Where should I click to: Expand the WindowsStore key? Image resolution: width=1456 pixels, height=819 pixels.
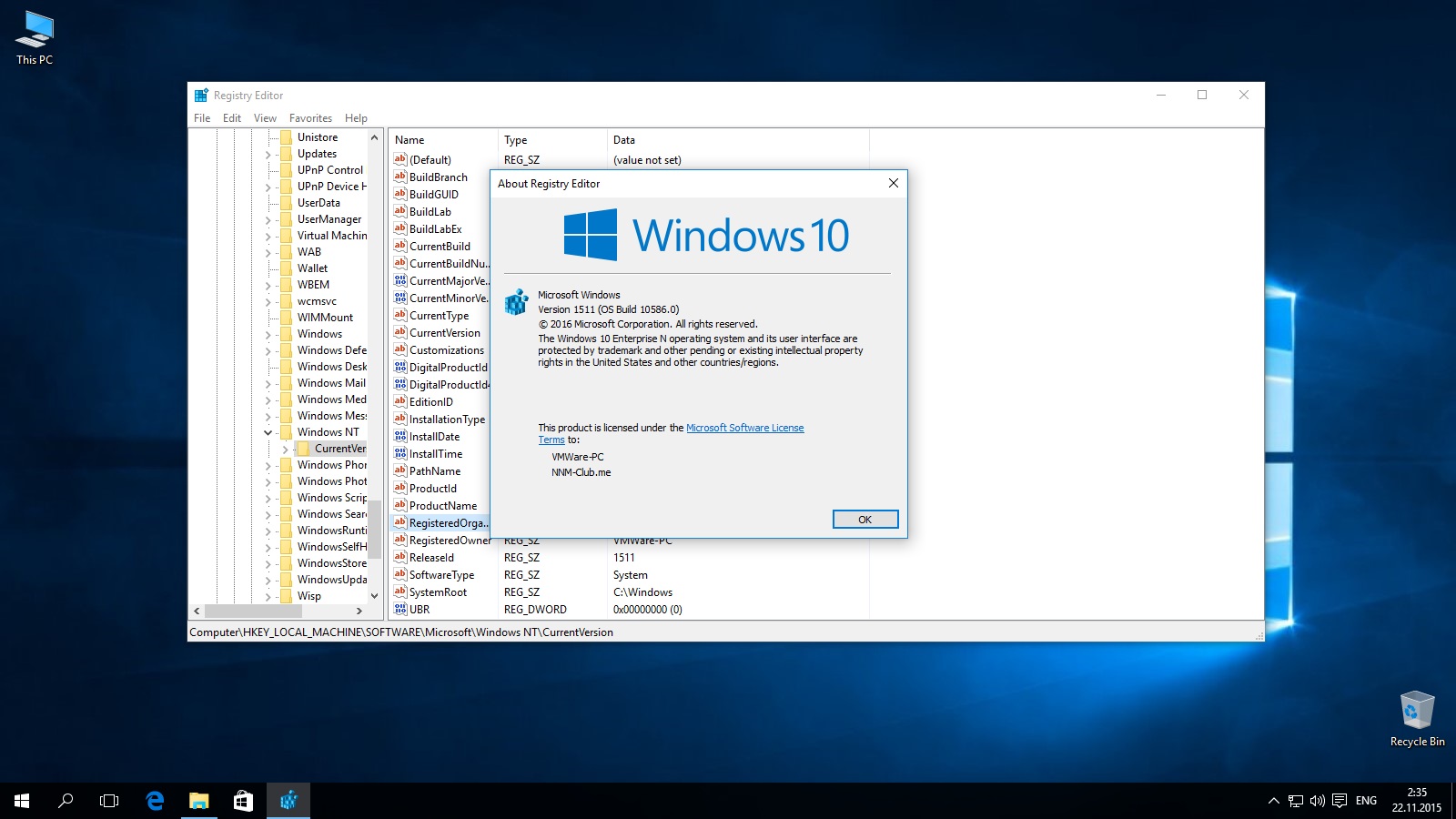coord(268,564)
